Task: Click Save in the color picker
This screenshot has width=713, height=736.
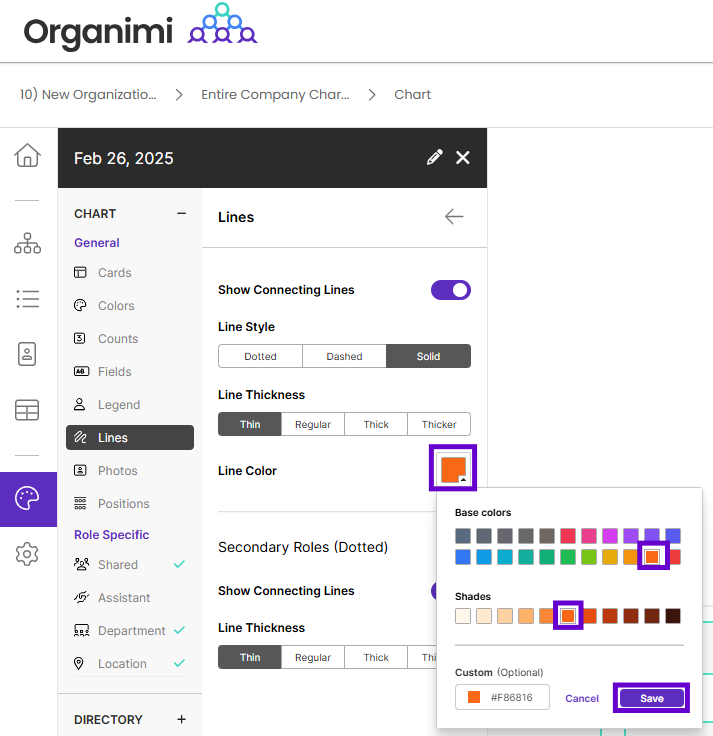Action: pyautogui.click(x=651, y=698)
